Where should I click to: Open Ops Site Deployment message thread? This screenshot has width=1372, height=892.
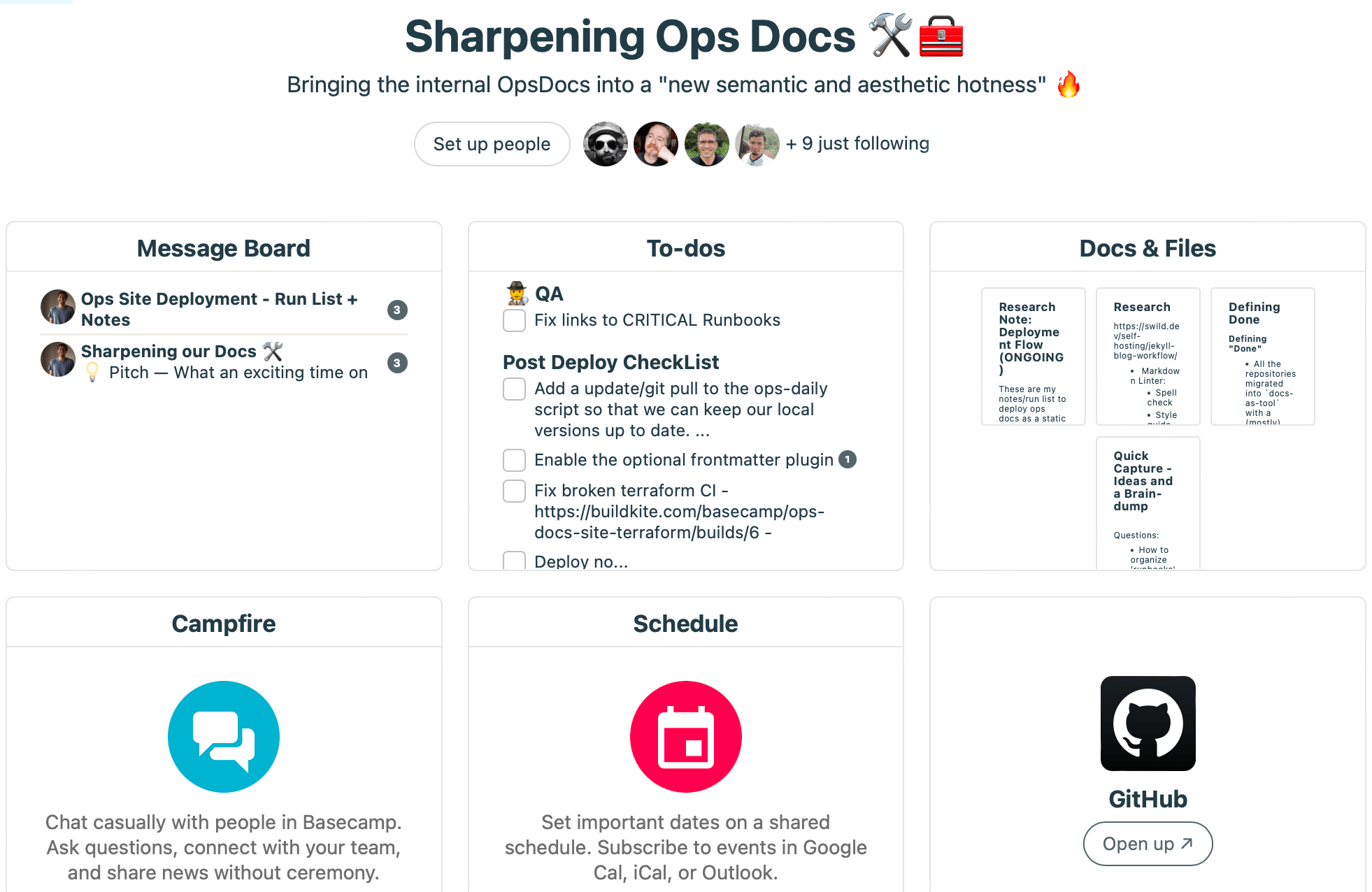coord(220,308)
